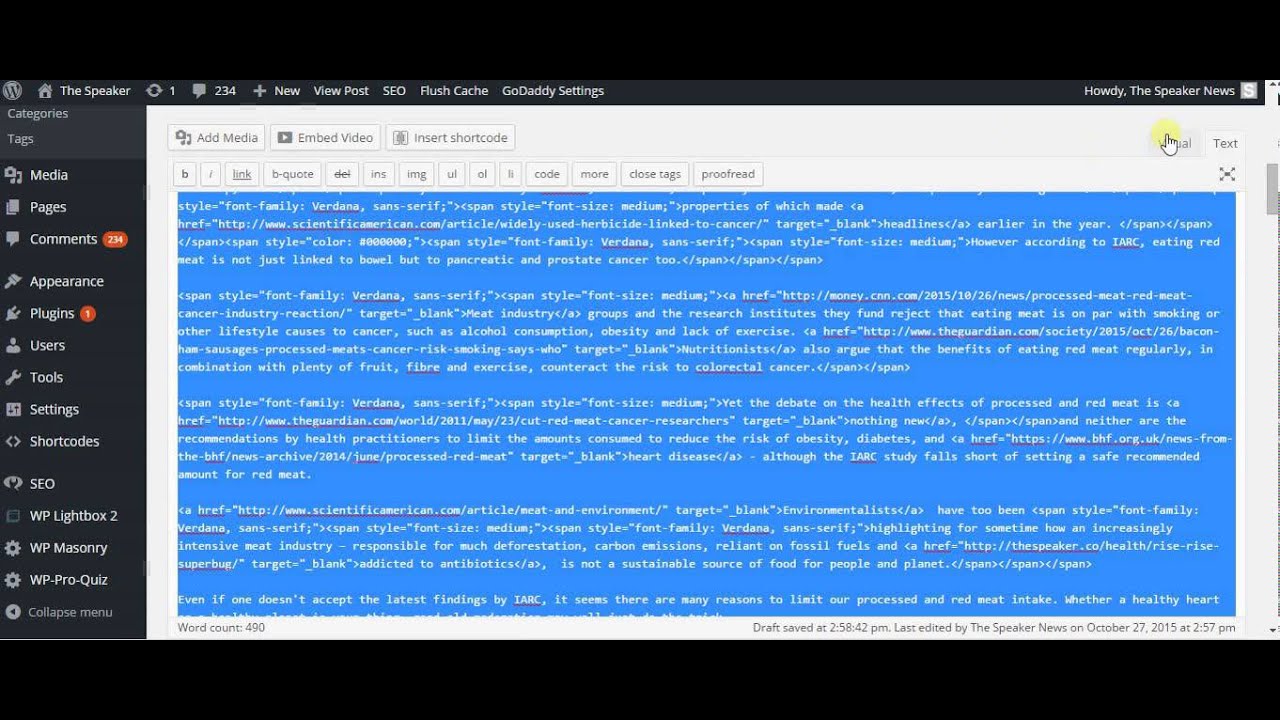Image resolution: width=1280 pixels, height=720 pixels.
Task: Click View Post in admin bar
Action: point(341,90)
